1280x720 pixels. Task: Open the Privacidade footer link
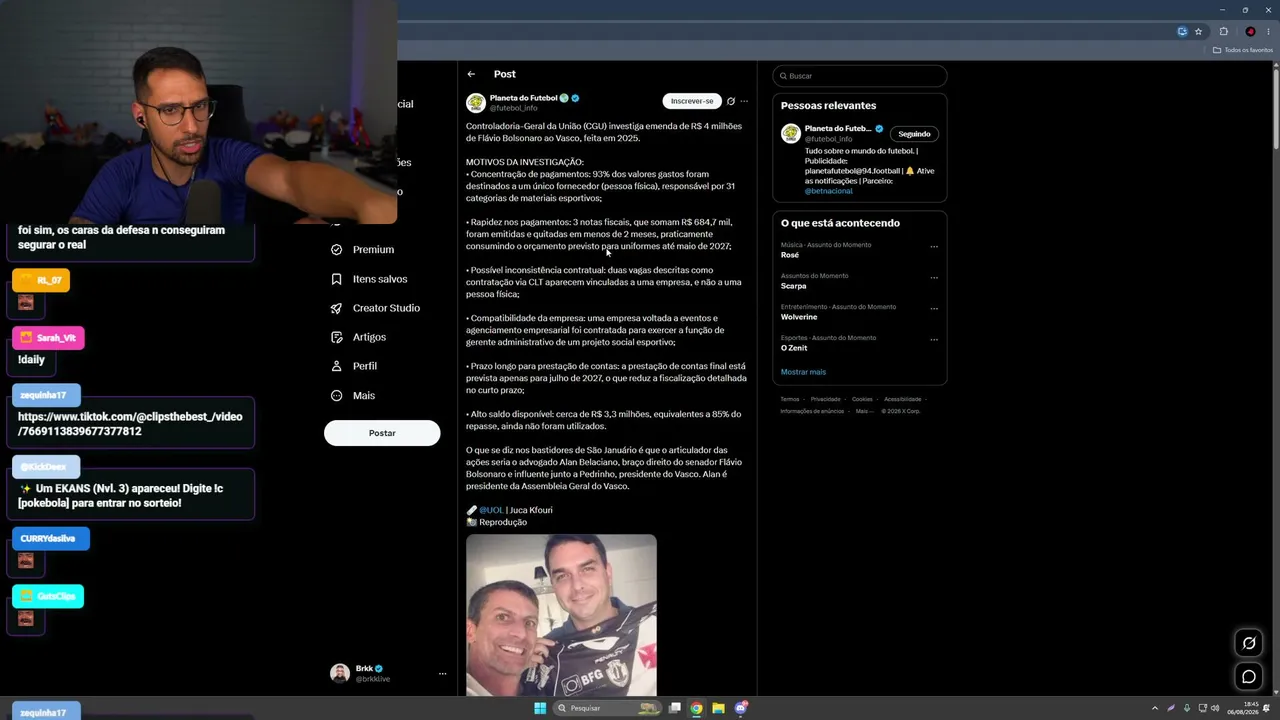click(825, 399)
